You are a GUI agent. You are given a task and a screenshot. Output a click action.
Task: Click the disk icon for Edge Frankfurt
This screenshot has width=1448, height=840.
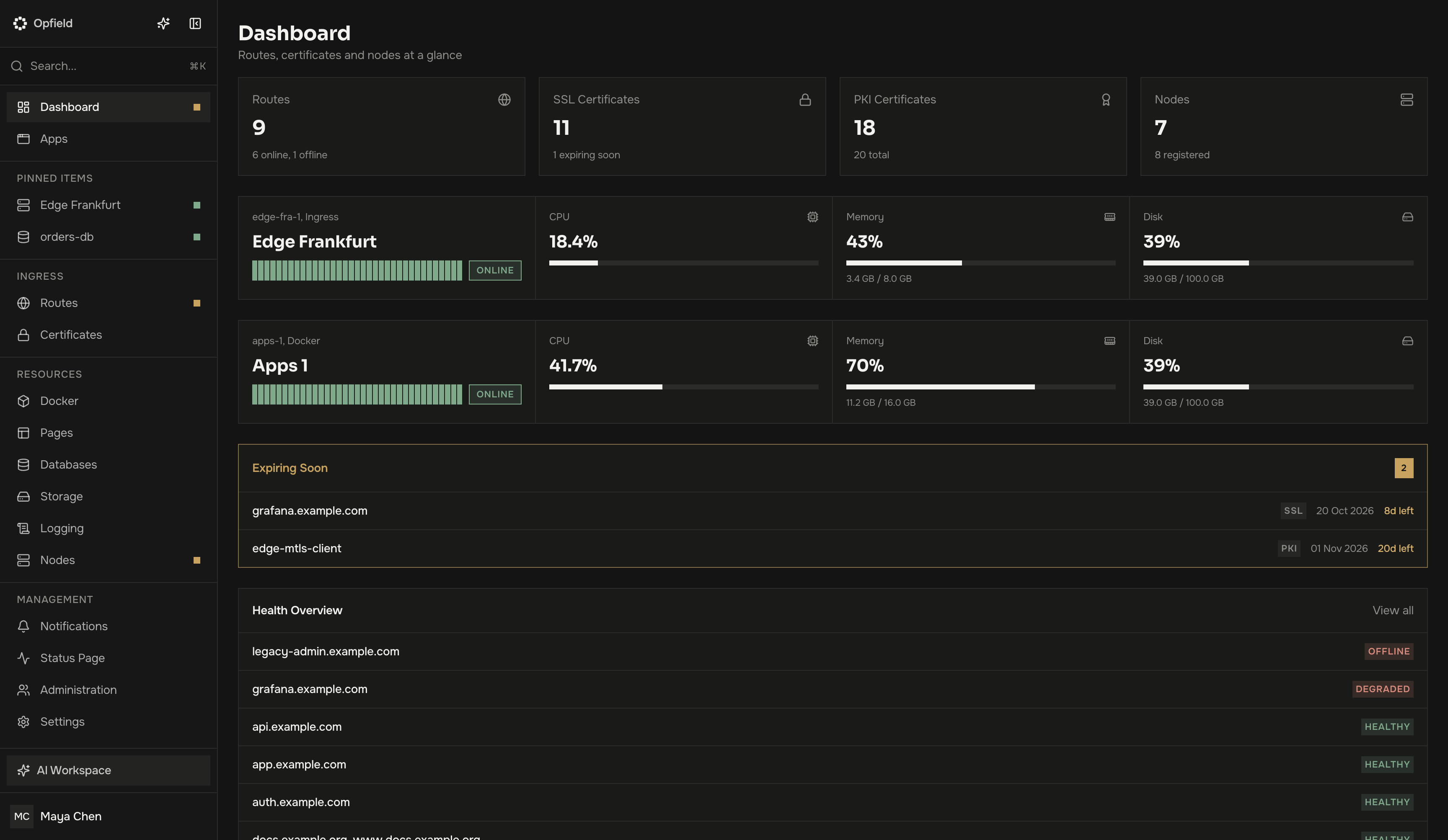[x=1407, y=217]
